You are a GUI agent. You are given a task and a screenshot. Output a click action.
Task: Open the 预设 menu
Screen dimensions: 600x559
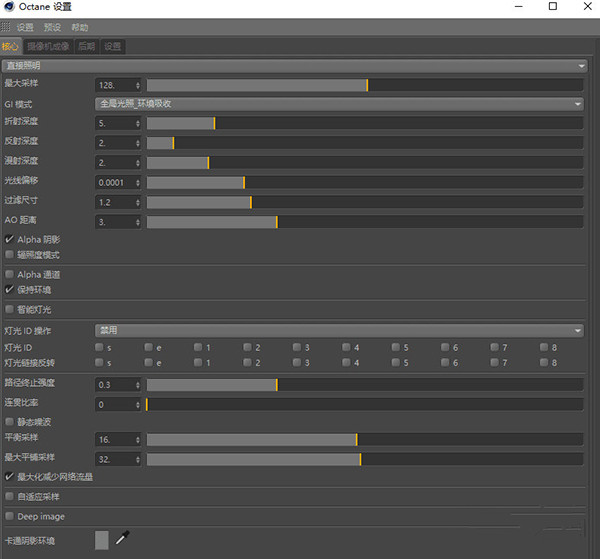(50, 27)
